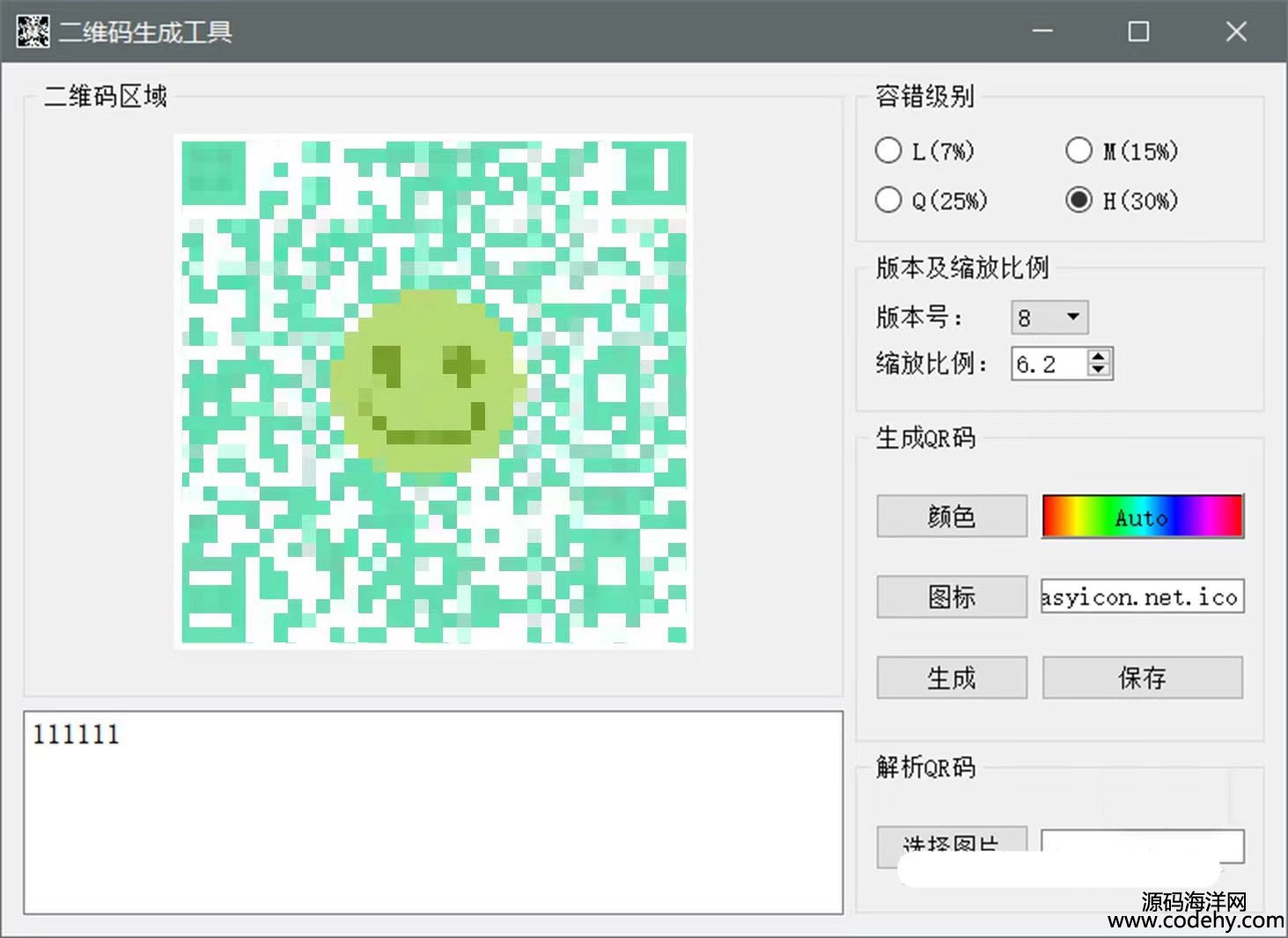Image resolution: width=1288 pixels, height=938 pixels.
Task: Click the text input area containing 111111
Action: tap(432, 812)
